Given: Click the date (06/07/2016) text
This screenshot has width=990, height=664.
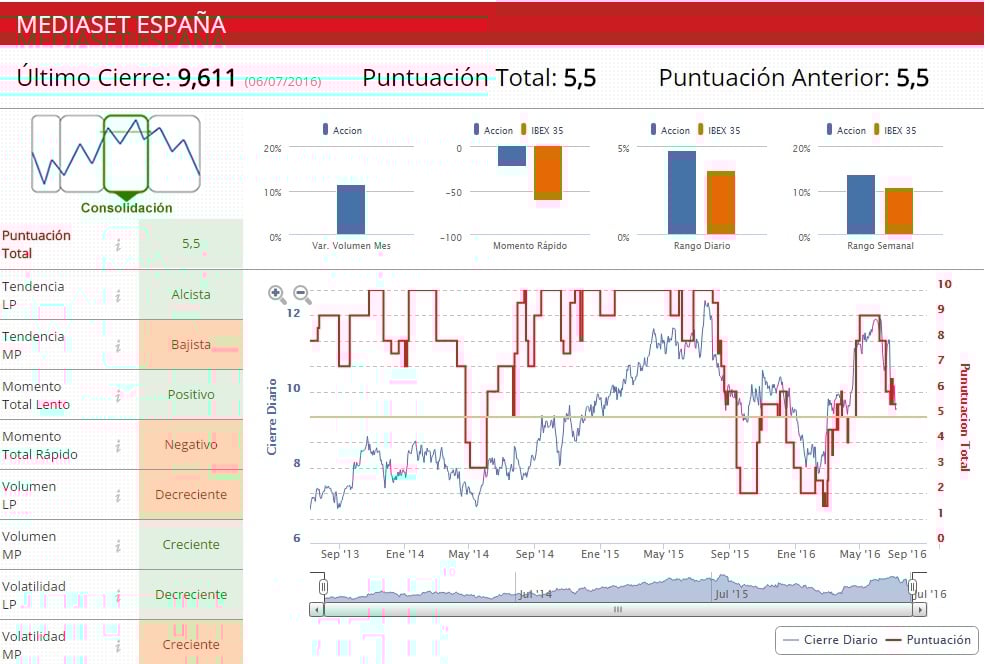Looking at the screenshot, I should tap(283, 82).
